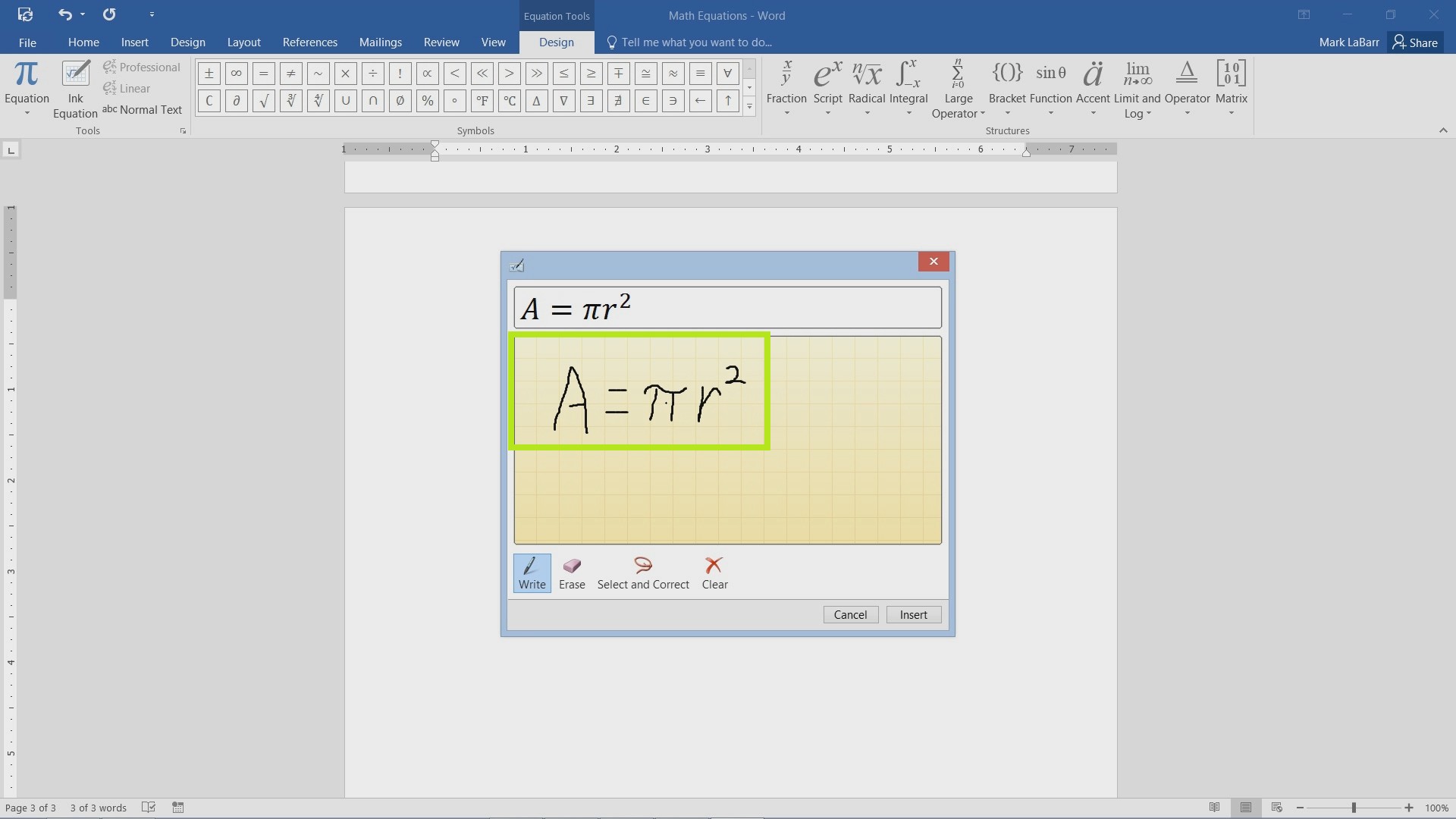
Task: Open the Insert ribbon tab
Action: pos(135,42)
